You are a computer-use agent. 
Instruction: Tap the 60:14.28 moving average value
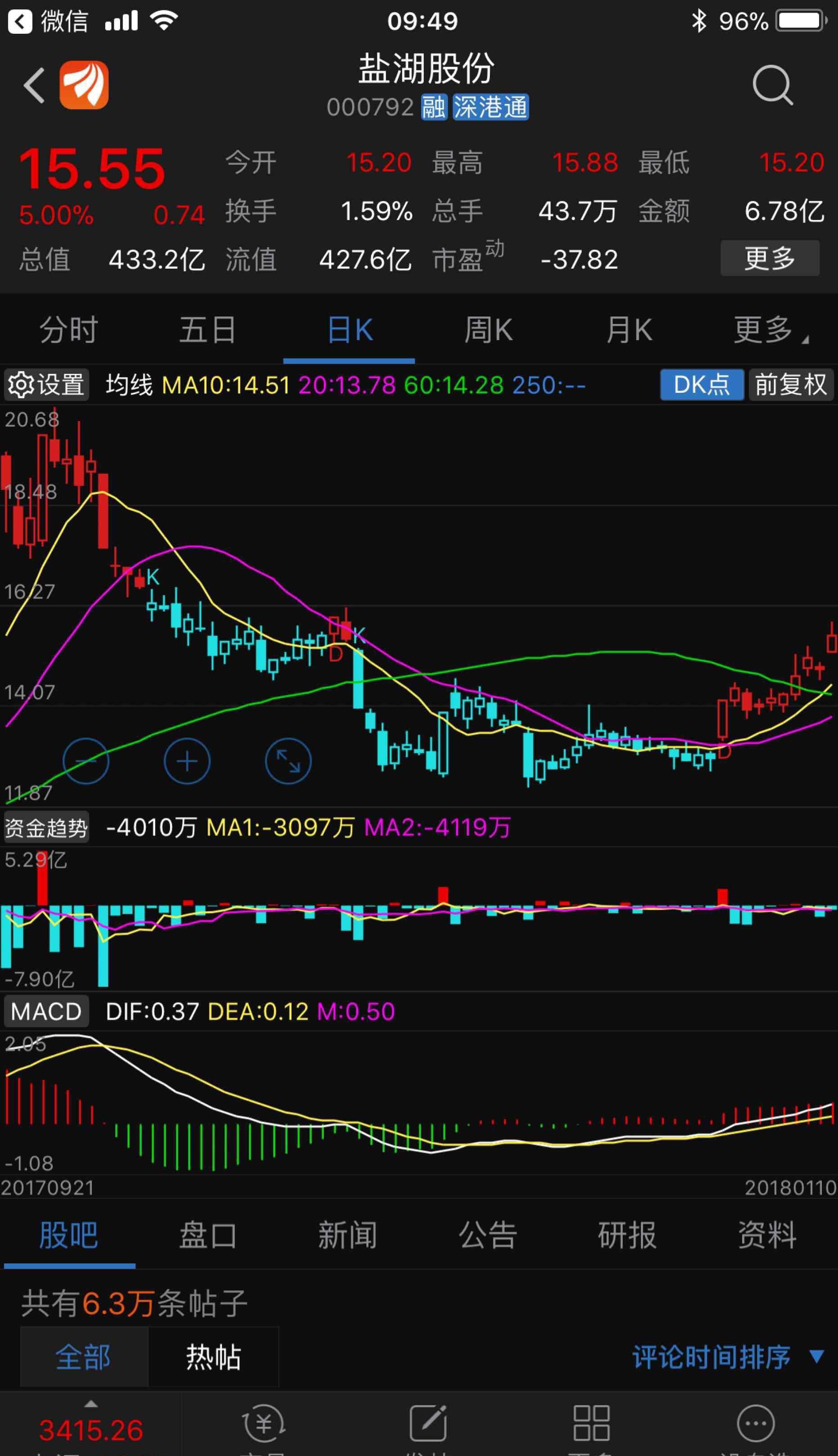[x=454, y=385]
